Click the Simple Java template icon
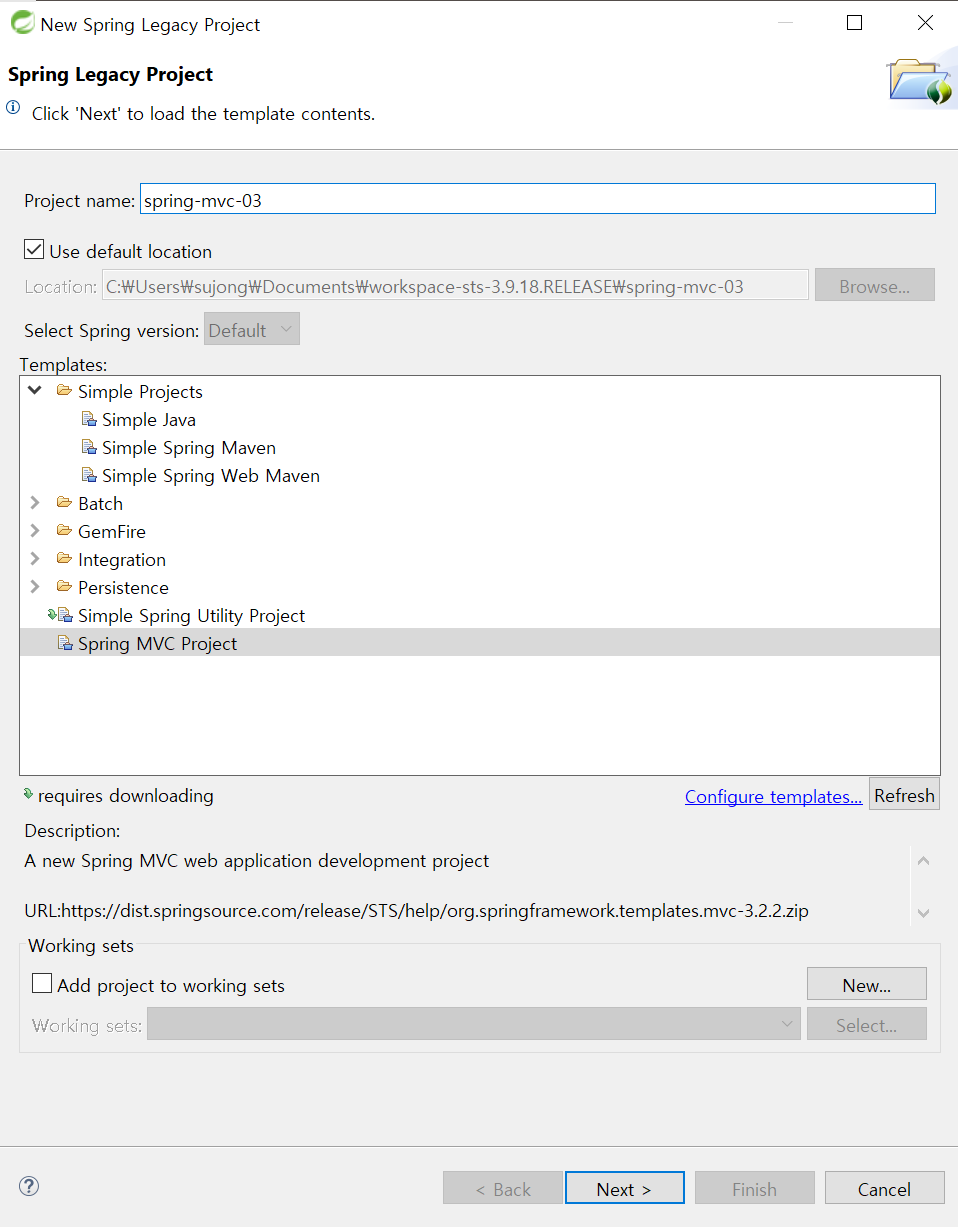 point(89,419)
